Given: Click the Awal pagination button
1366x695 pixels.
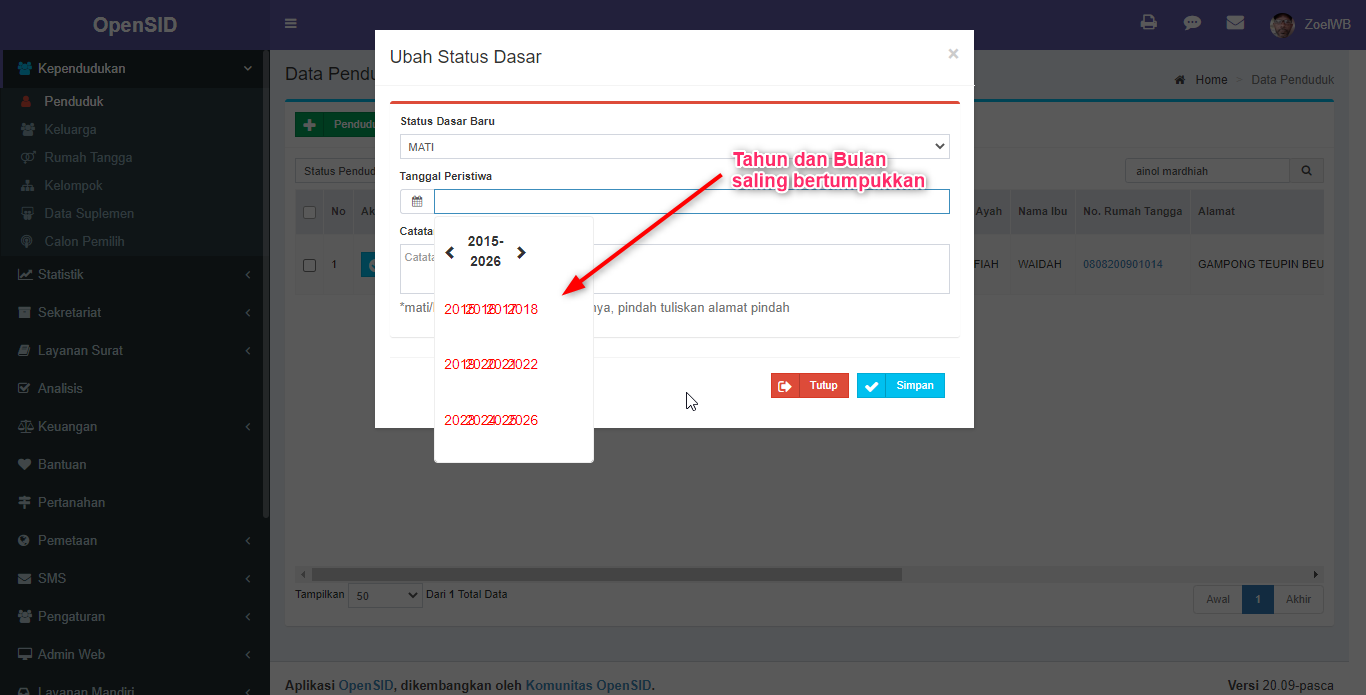Looking at the screenshot, I should click(1217, 599).
